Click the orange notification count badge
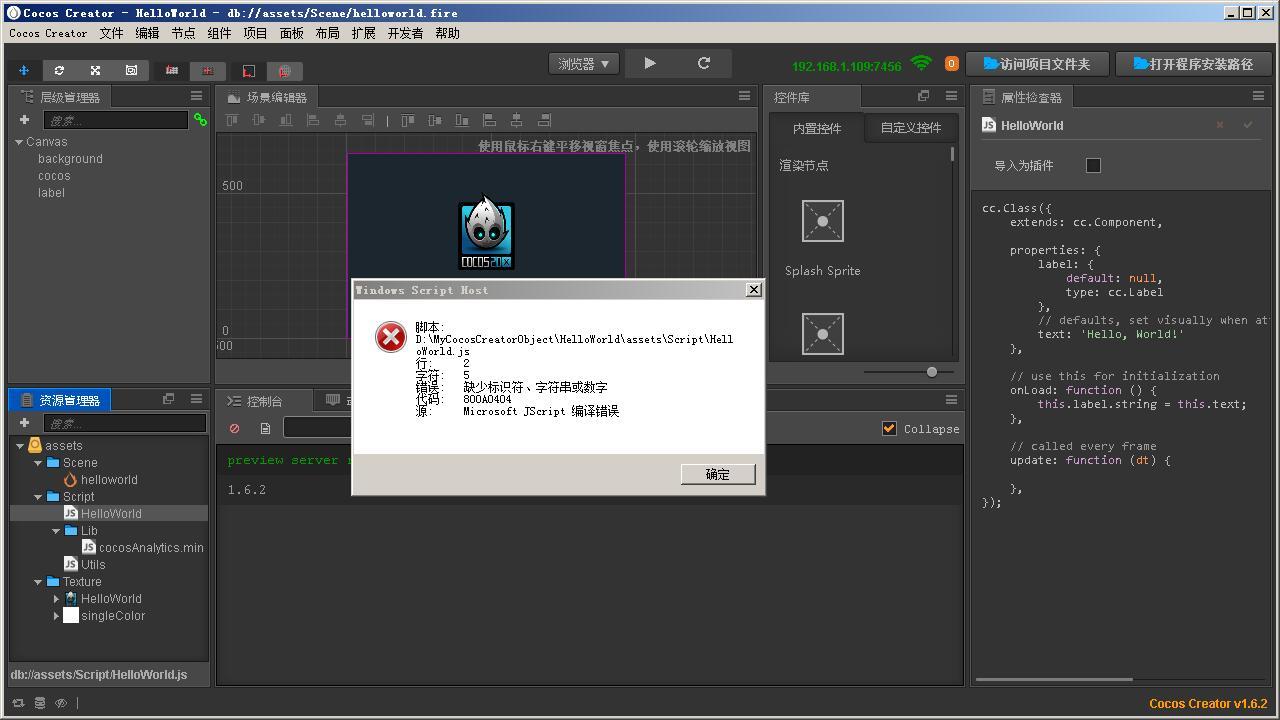 951,63
